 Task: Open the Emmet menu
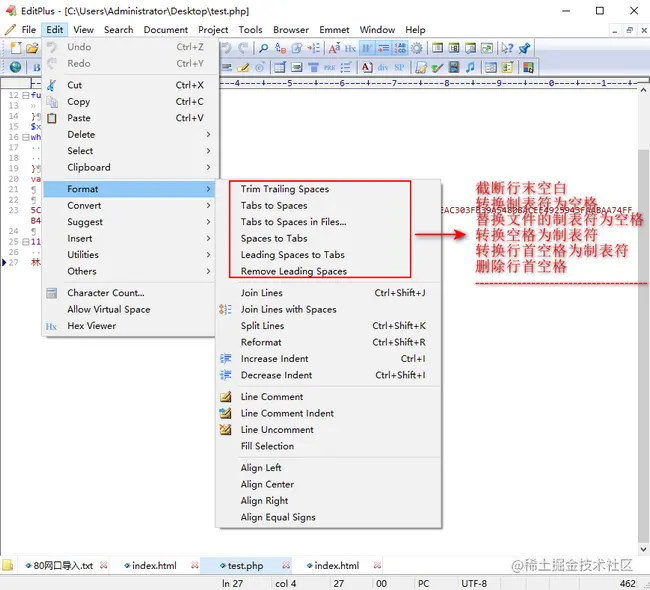point(334,30)
